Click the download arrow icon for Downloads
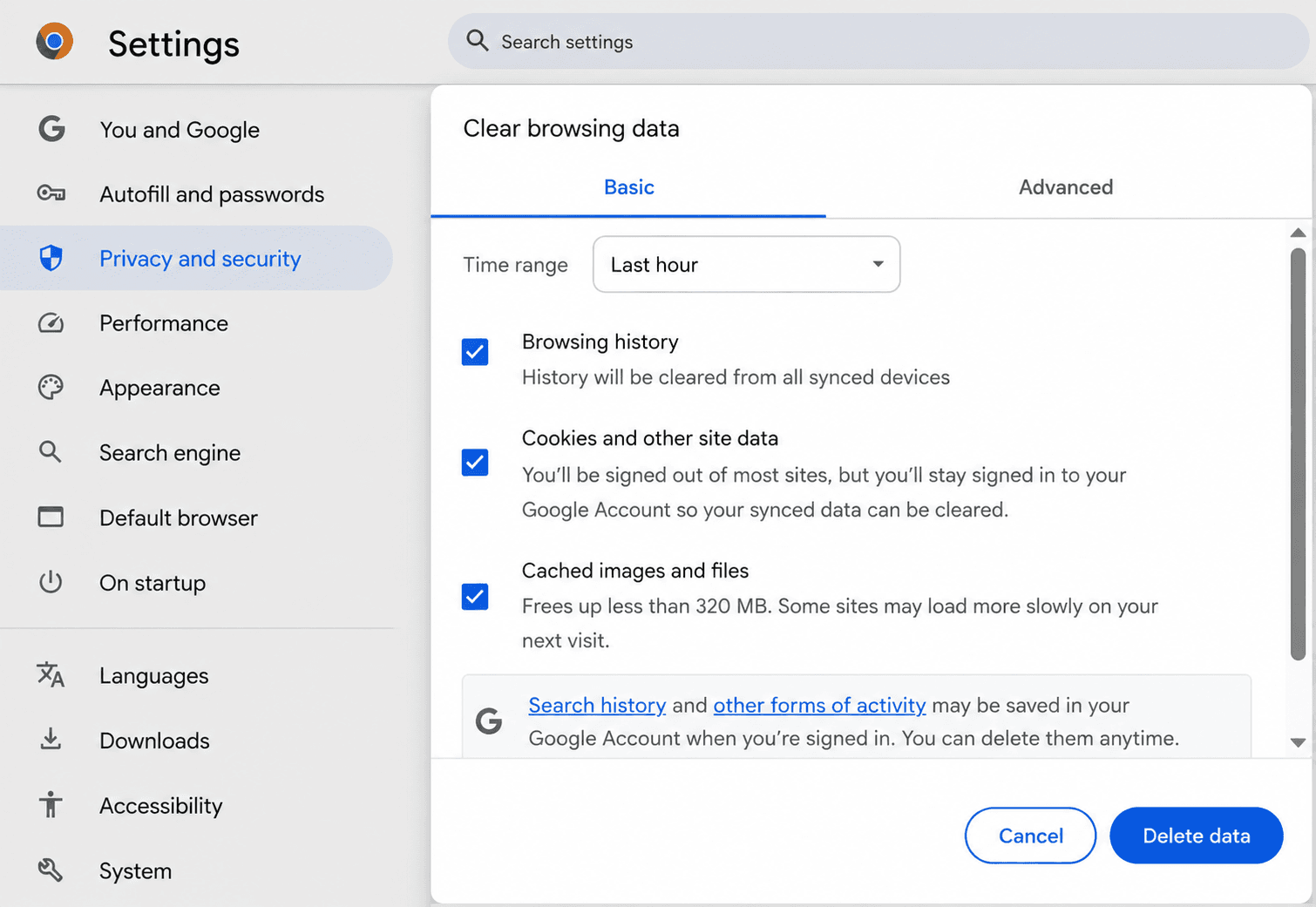The width and height of the screenshot is (1316, 907). click(x=51, y=739)
